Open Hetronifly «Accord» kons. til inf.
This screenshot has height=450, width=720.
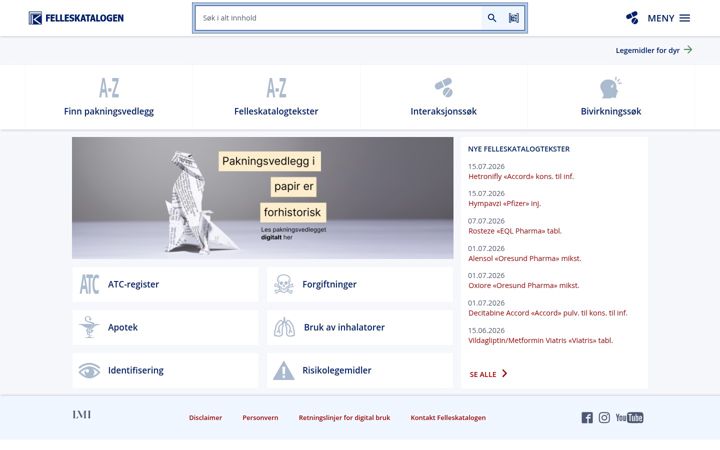click(521, 176)
